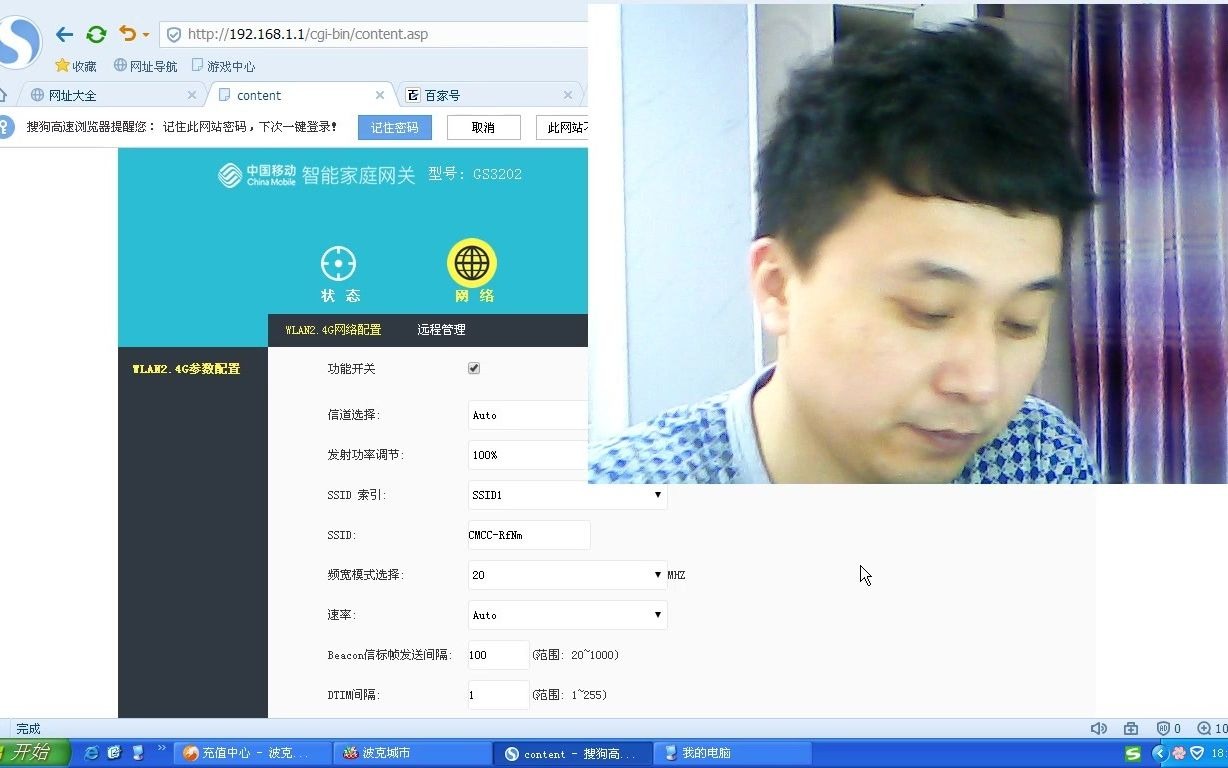Viewport: 1228px width, 768px height.
Task: Open the 远程管理 tab
Action: click(441, 329)
